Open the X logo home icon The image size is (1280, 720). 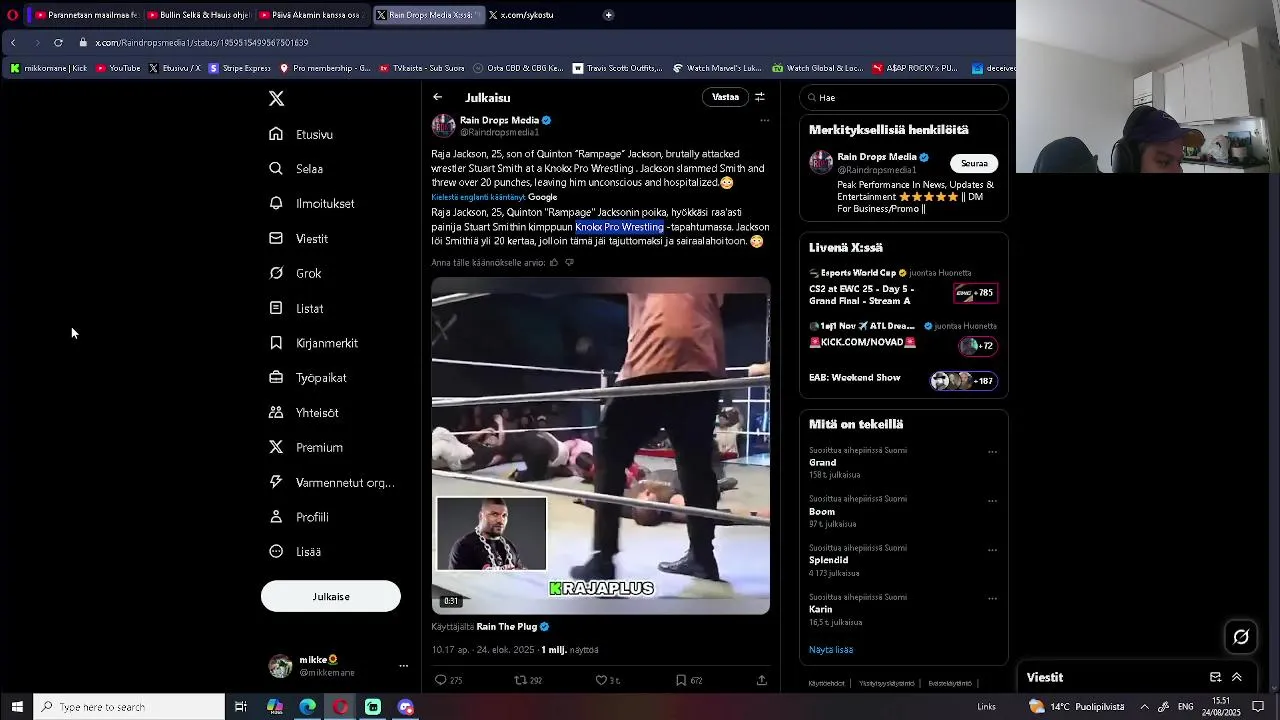click(277, 98)
